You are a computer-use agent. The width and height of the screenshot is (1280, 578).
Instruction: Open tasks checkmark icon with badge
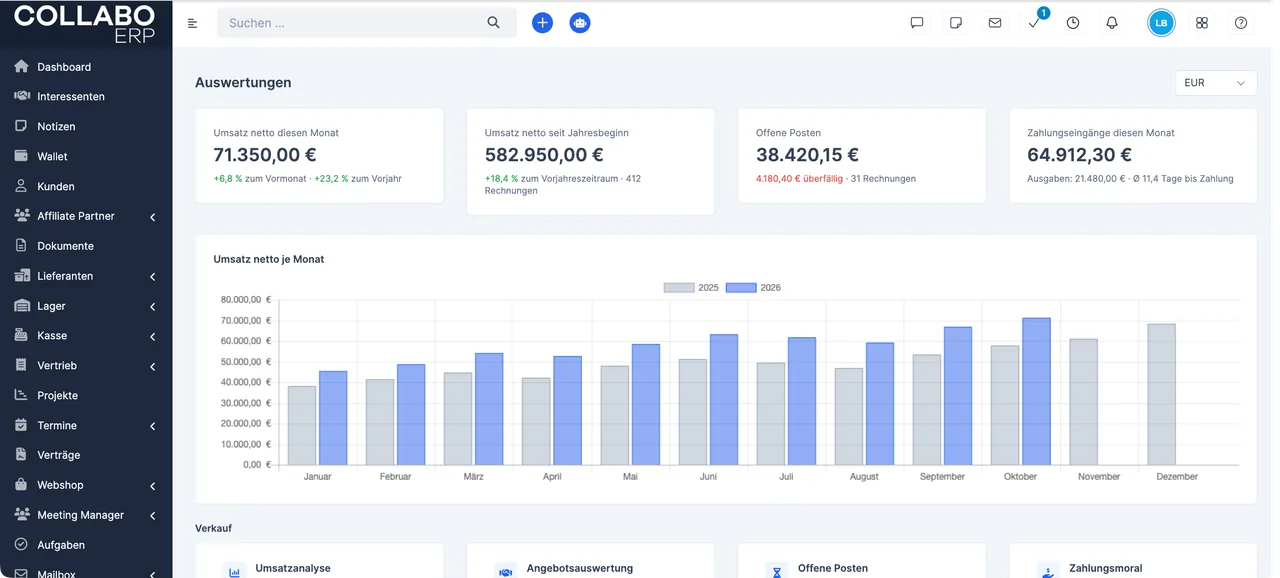[1034, 22]
